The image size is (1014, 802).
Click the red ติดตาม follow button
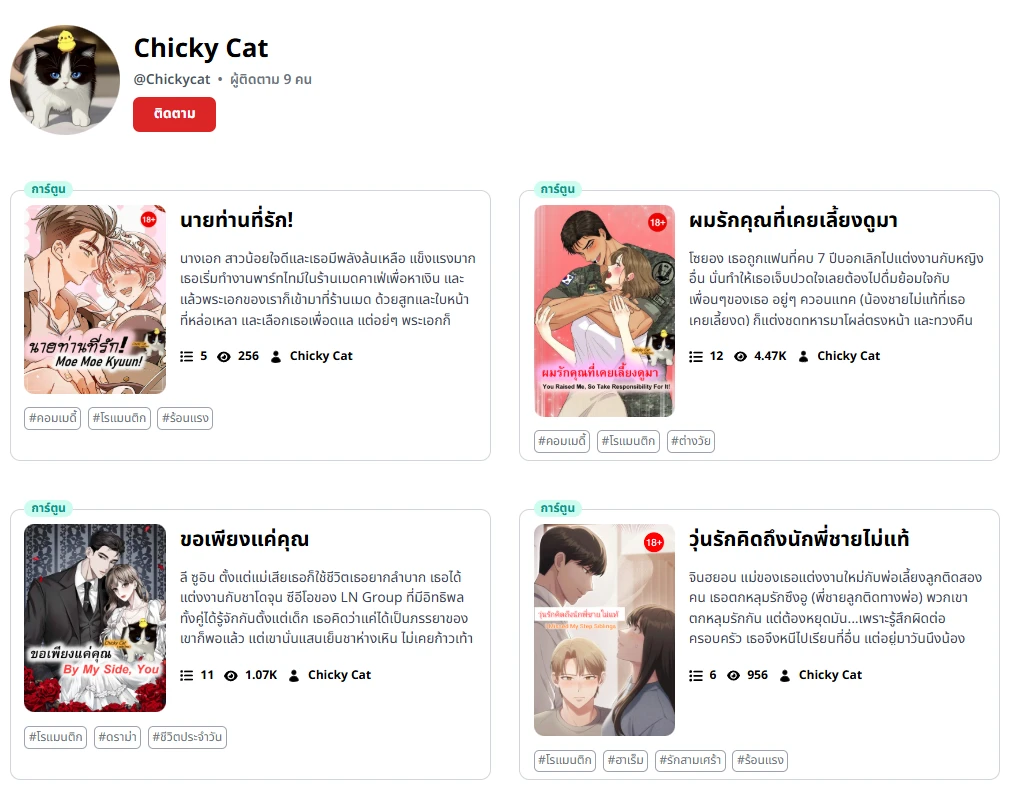[175, 114]
